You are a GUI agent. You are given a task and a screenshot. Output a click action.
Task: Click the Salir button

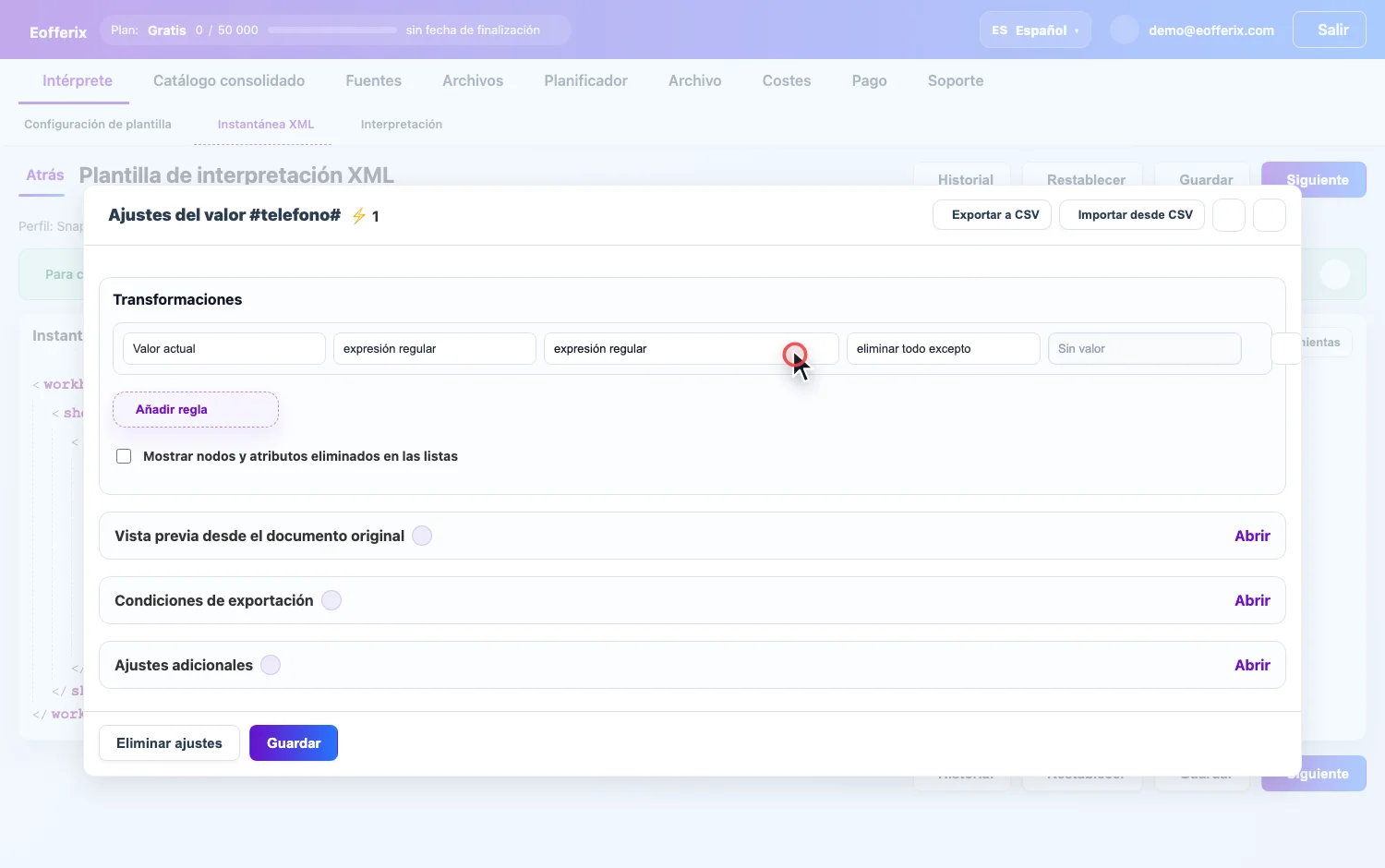point(1330,30)
